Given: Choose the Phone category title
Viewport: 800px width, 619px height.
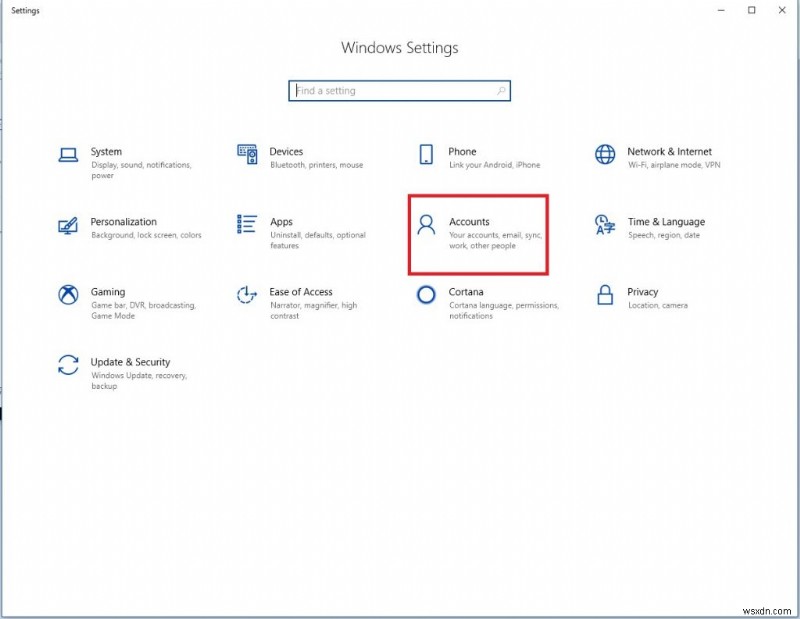Looking at the screenshot, I should click(462, 152).
